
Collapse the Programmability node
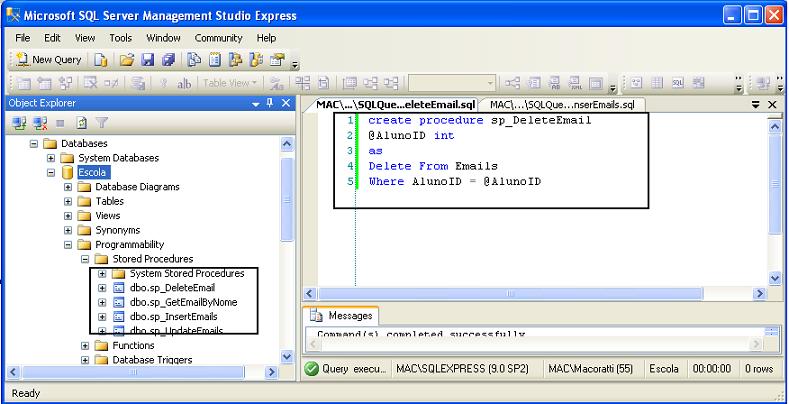(x=68, y=245)
